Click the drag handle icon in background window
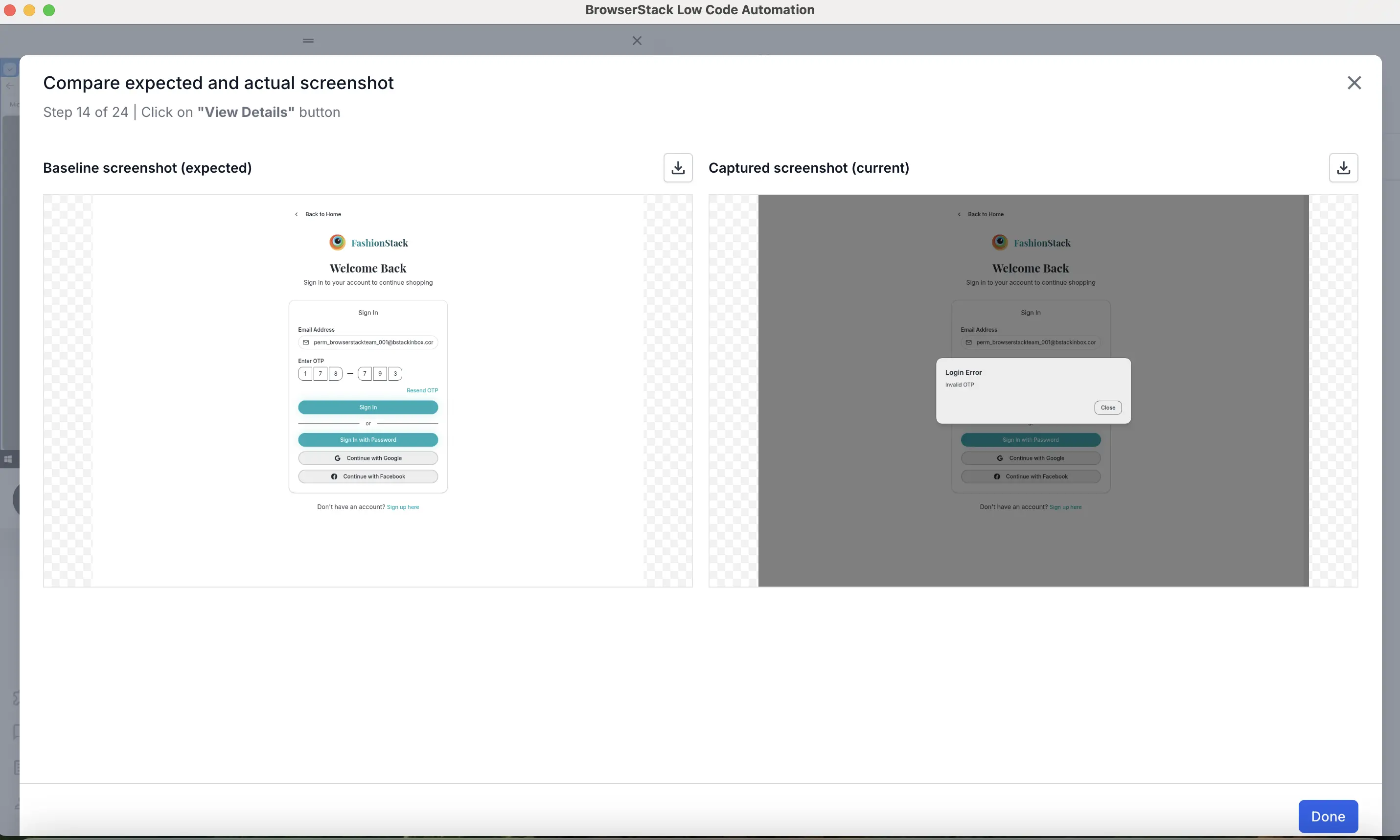 click(x=308, y=41)
